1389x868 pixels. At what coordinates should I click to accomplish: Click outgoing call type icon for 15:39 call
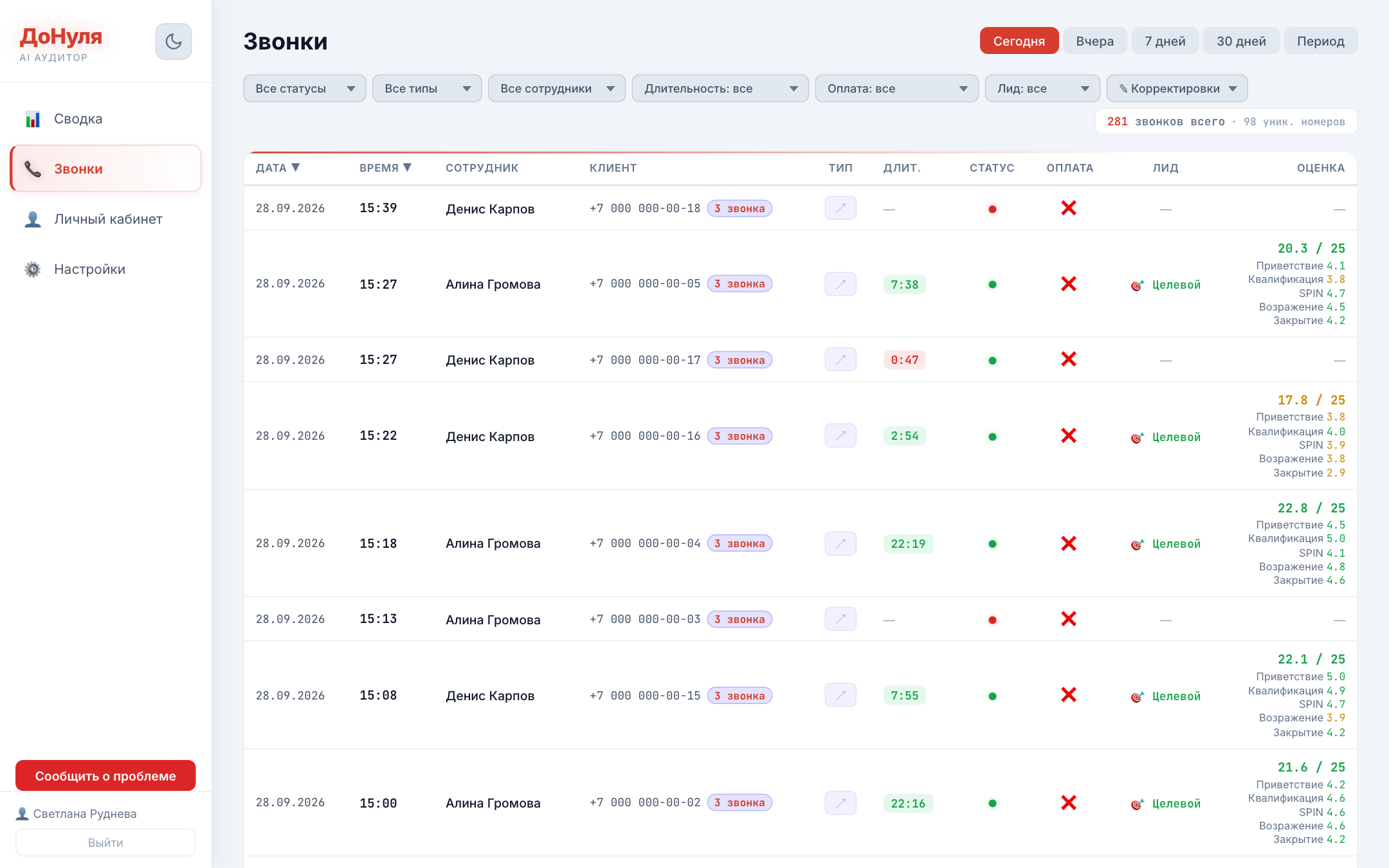pos(840,208)
